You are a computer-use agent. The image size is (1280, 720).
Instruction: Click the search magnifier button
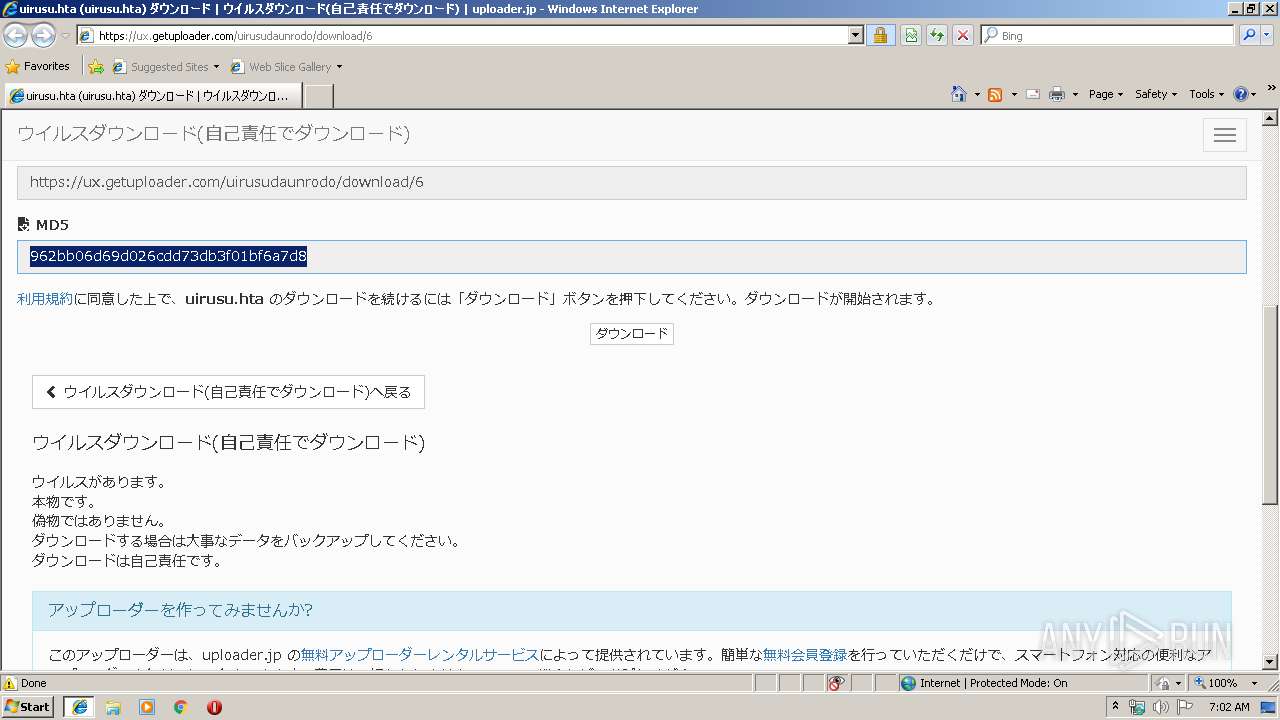coord(1249,35)
